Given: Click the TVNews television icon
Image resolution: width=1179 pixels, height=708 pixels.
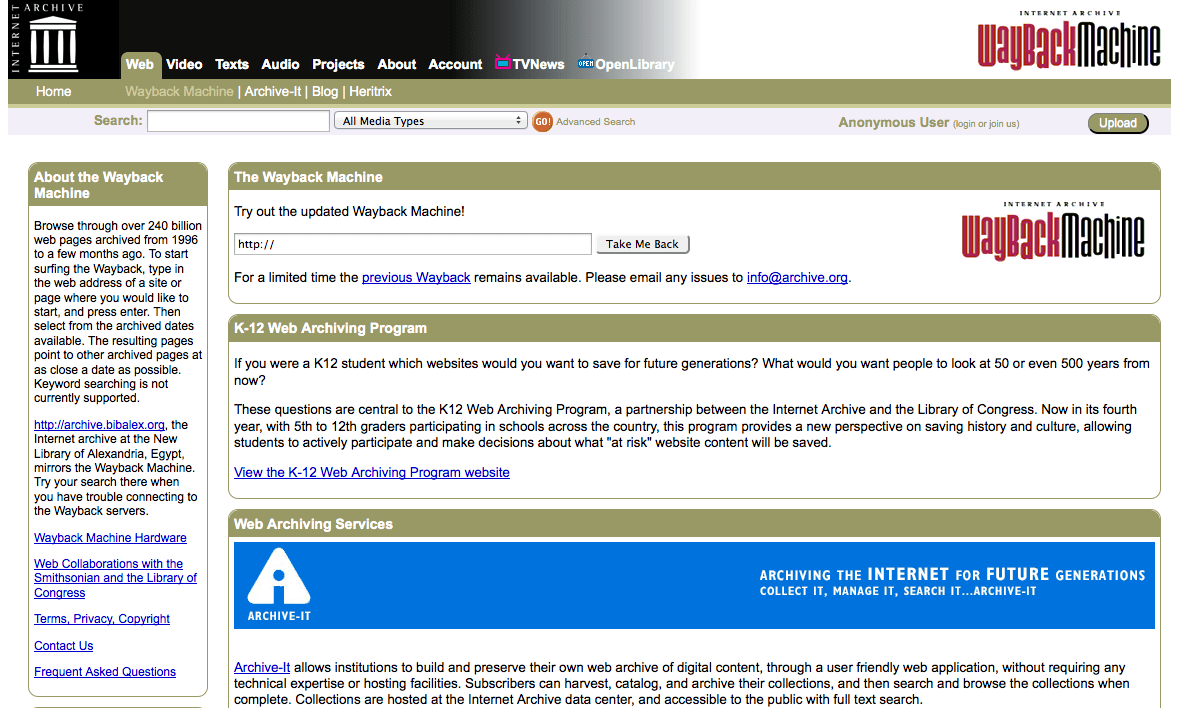Looking at the screenshot, I should [502, 62].
